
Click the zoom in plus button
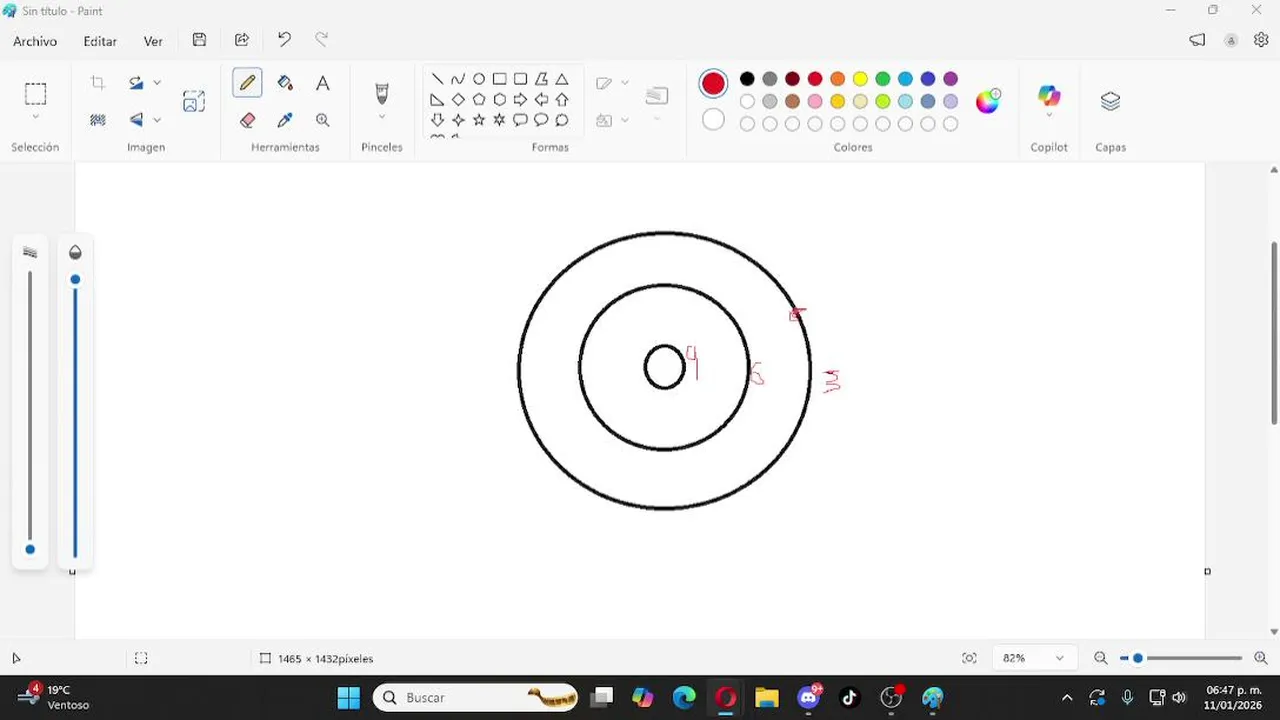point(1260,658)
